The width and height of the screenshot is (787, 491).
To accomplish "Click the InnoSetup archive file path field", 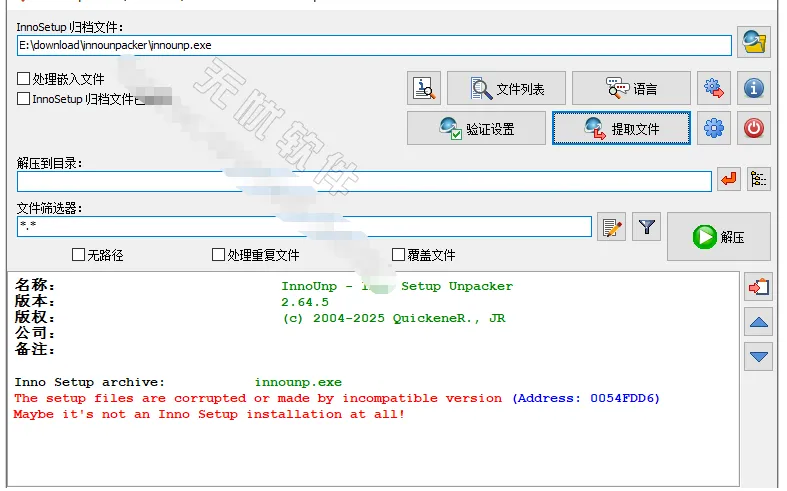I will tap(374, 45).
